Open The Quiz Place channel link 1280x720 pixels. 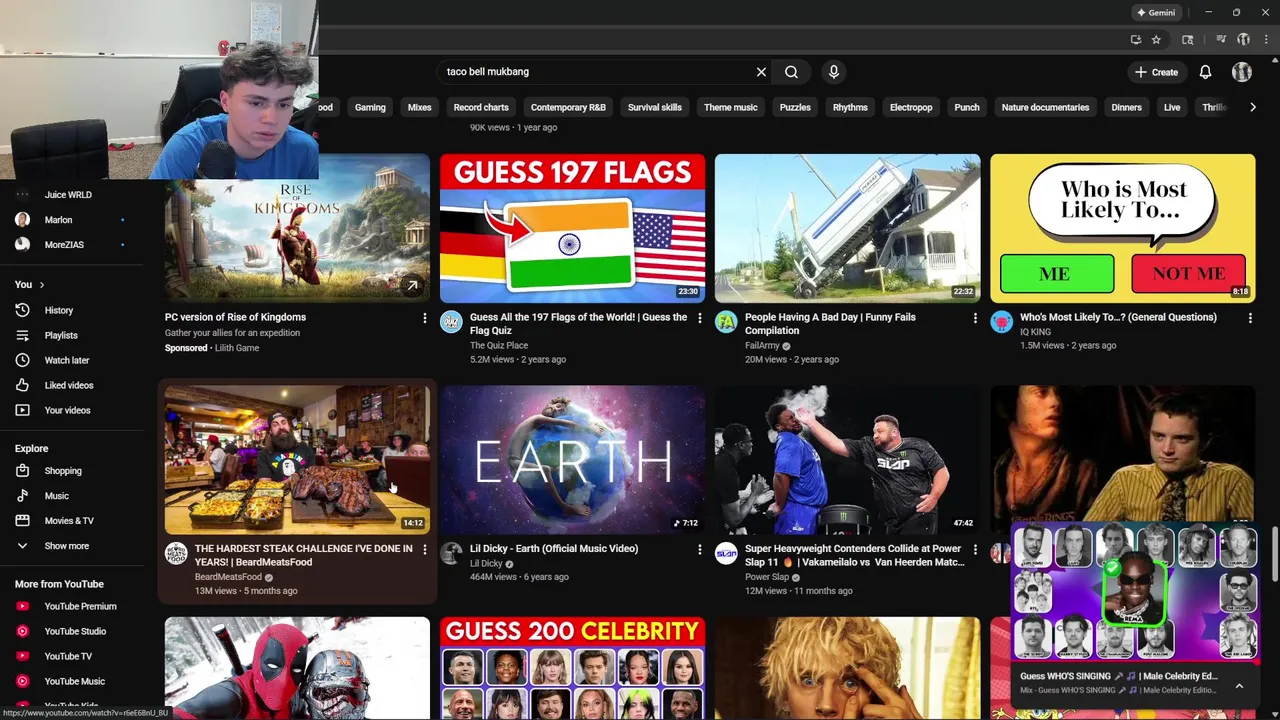pyautogui.click(x=499, y=346)
